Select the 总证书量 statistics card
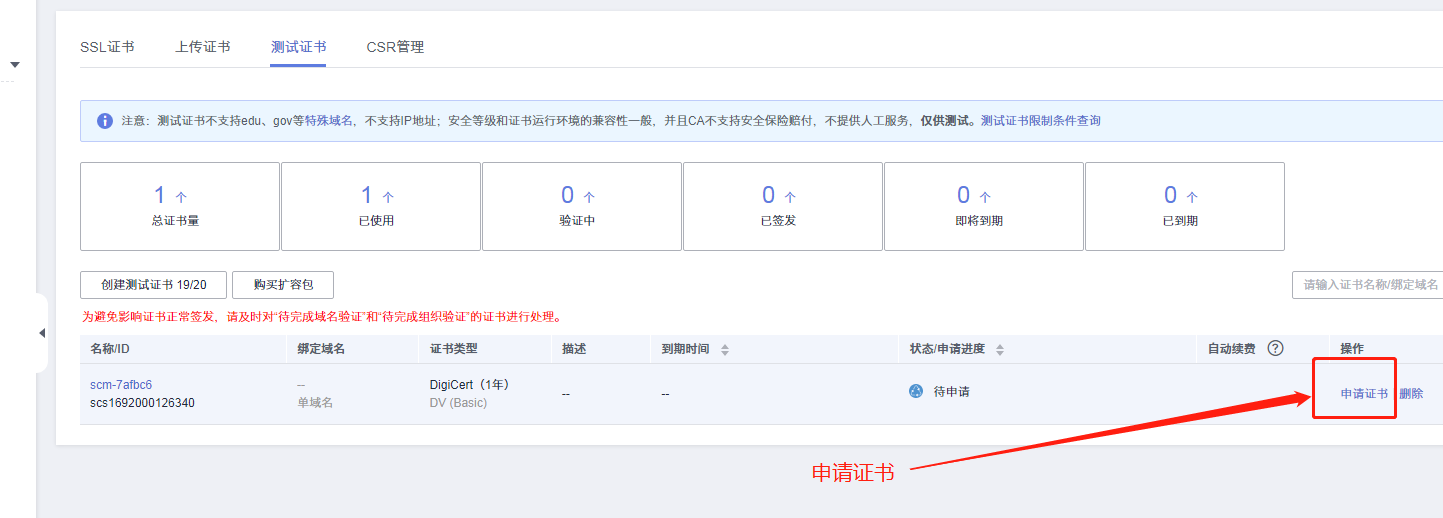Image resolution: width=1443 pixels, height=518 pixels. pyautogui.click(x=180, y=206)
